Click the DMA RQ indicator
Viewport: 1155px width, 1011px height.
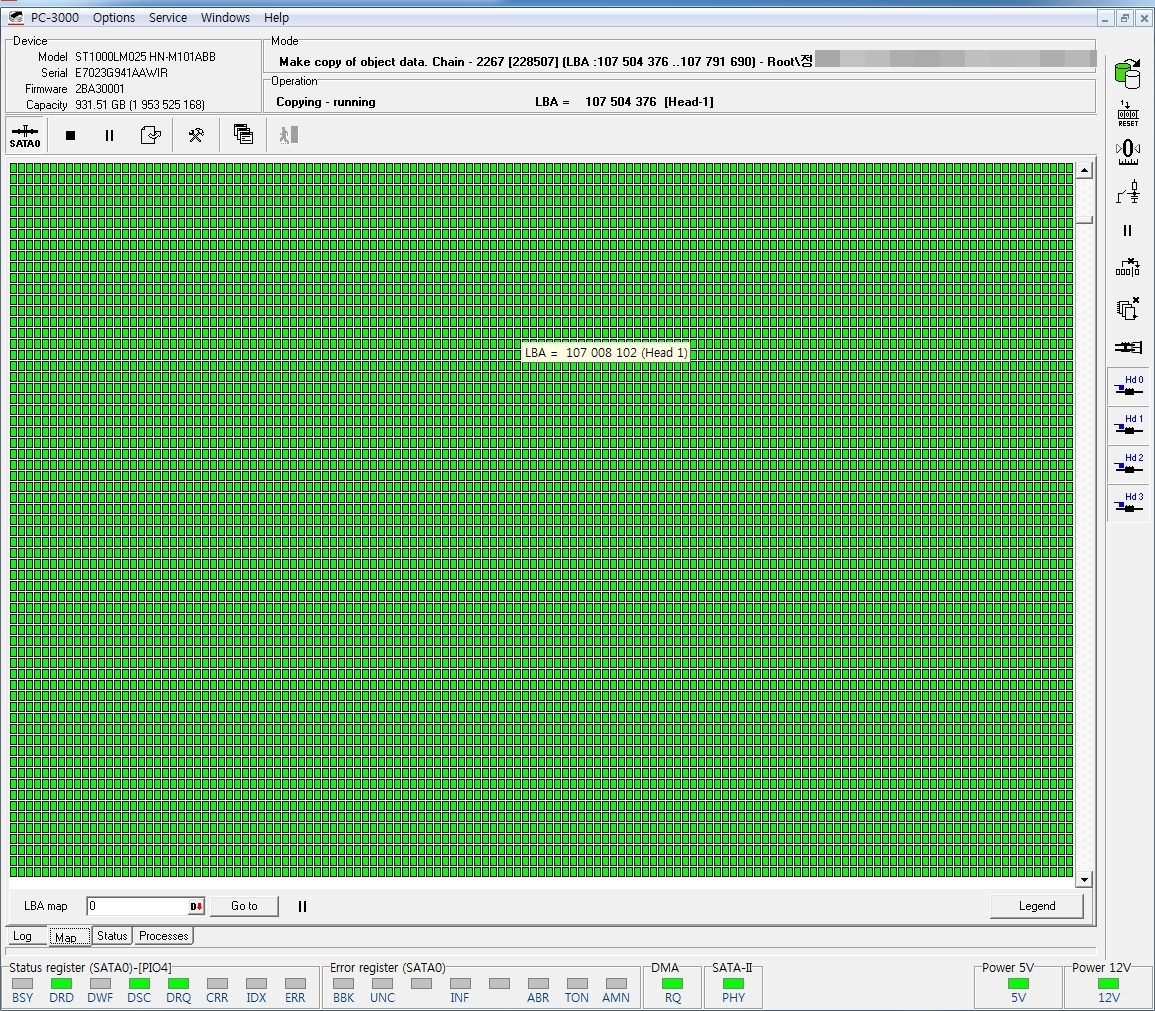tap(673, 984)
